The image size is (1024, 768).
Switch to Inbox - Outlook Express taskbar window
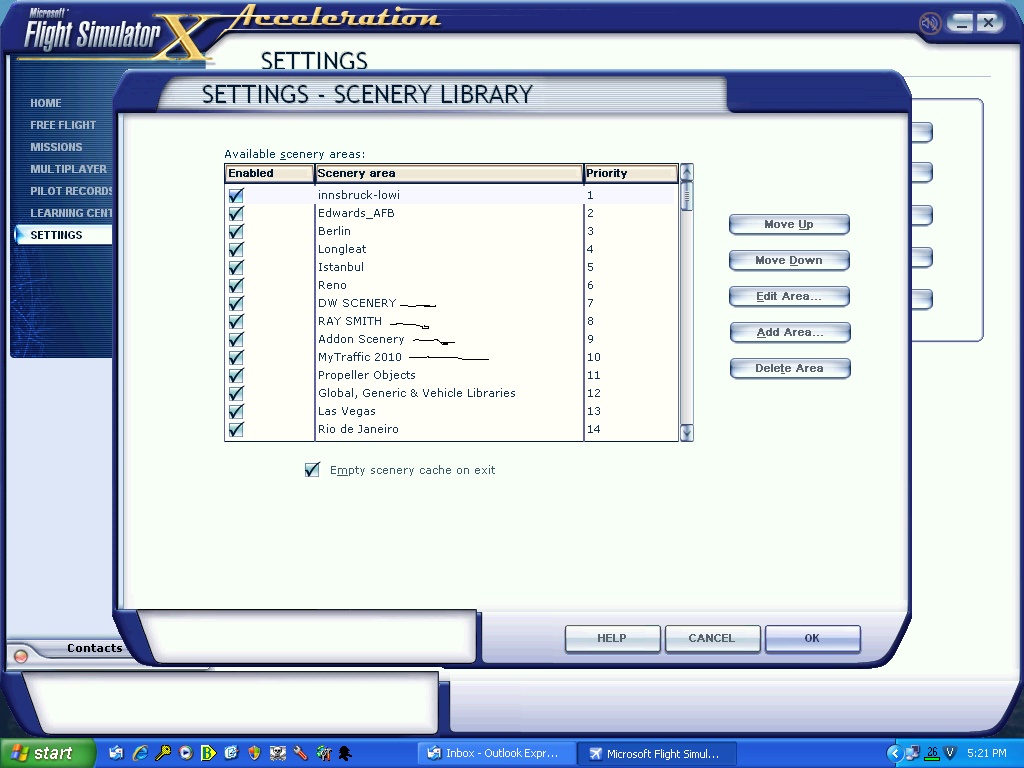pyautogui.click(x=498, y=753)
